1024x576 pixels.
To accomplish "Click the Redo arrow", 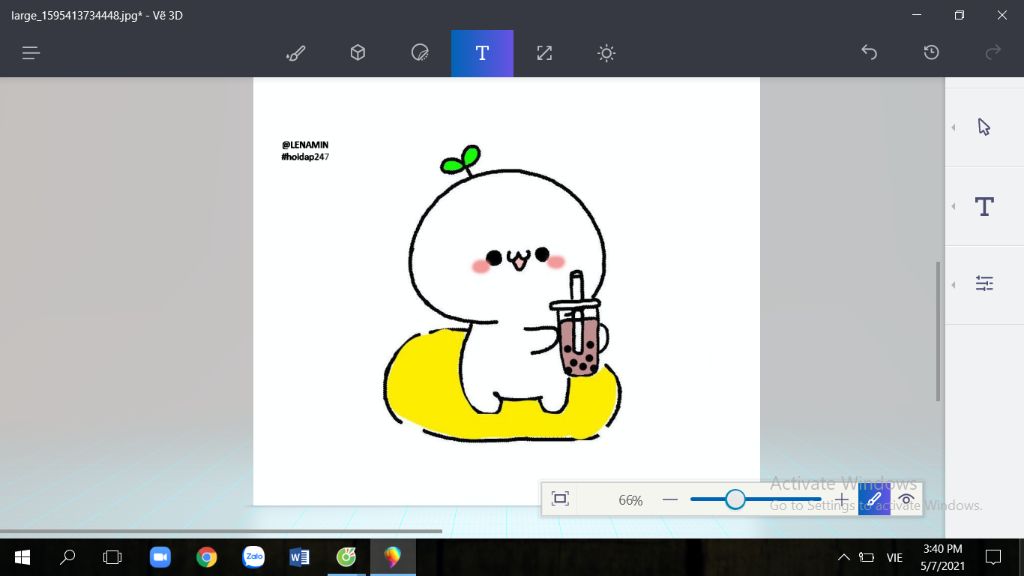I will pyautogui.click(x=993, y=52).
